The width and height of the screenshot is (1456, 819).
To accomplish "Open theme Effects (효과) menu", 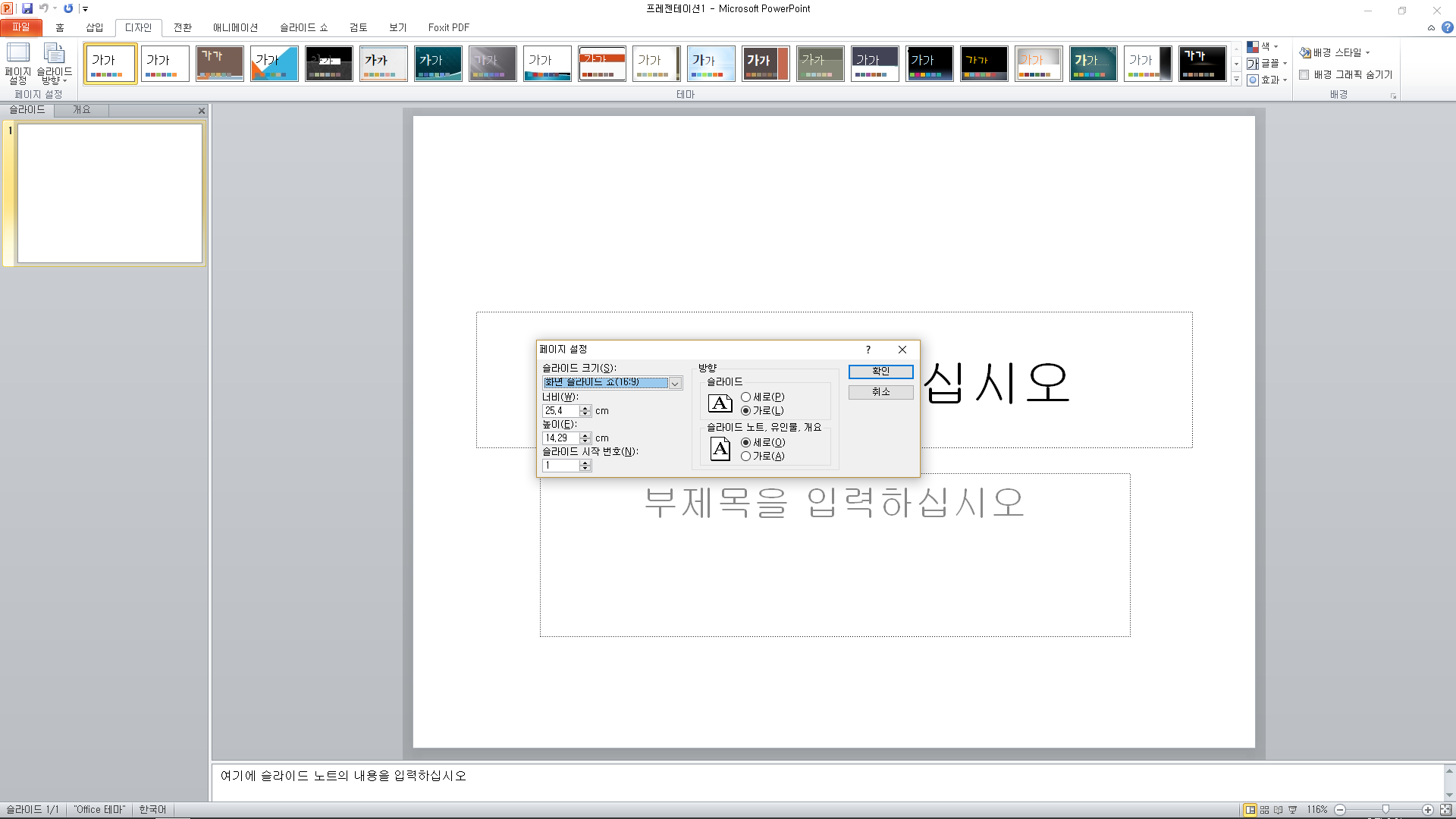I will pyautogui.click(x=1267, y=80).
